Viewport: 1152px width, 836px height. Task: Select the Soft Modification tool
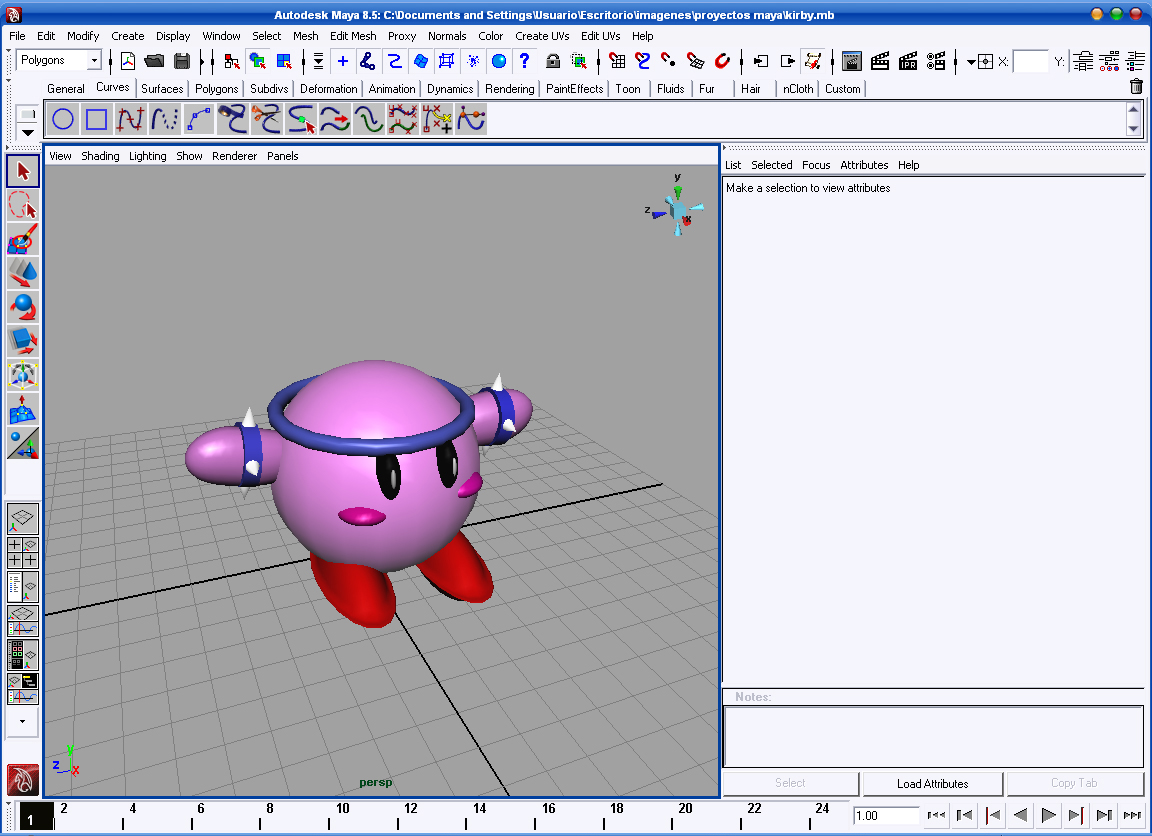click(23, 408)
